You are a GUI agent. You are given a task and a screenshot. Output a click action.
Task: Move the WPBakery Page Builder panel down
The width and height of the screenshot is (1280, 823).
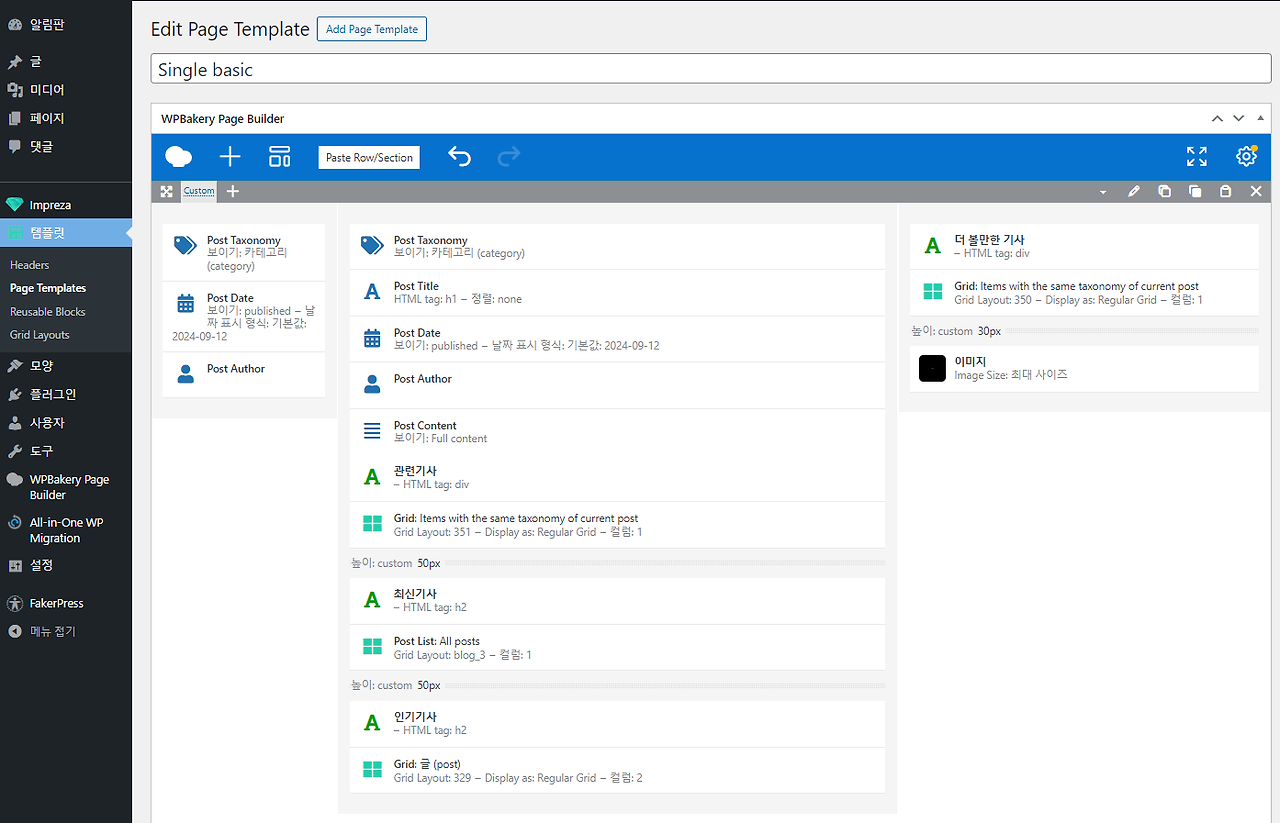coord(1239,118)
